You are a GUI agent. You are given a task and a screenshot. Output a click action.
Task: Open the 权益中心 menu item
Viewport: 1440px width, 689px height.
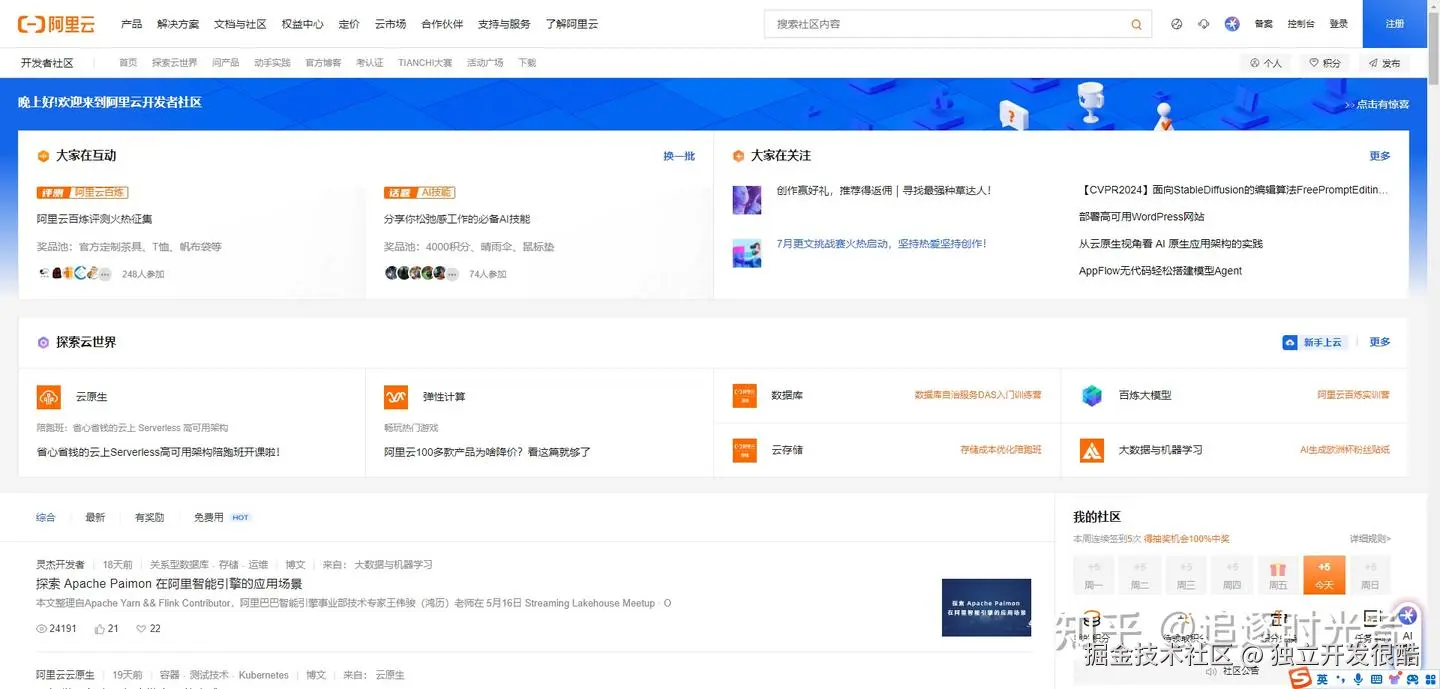[x=302, y=24]
